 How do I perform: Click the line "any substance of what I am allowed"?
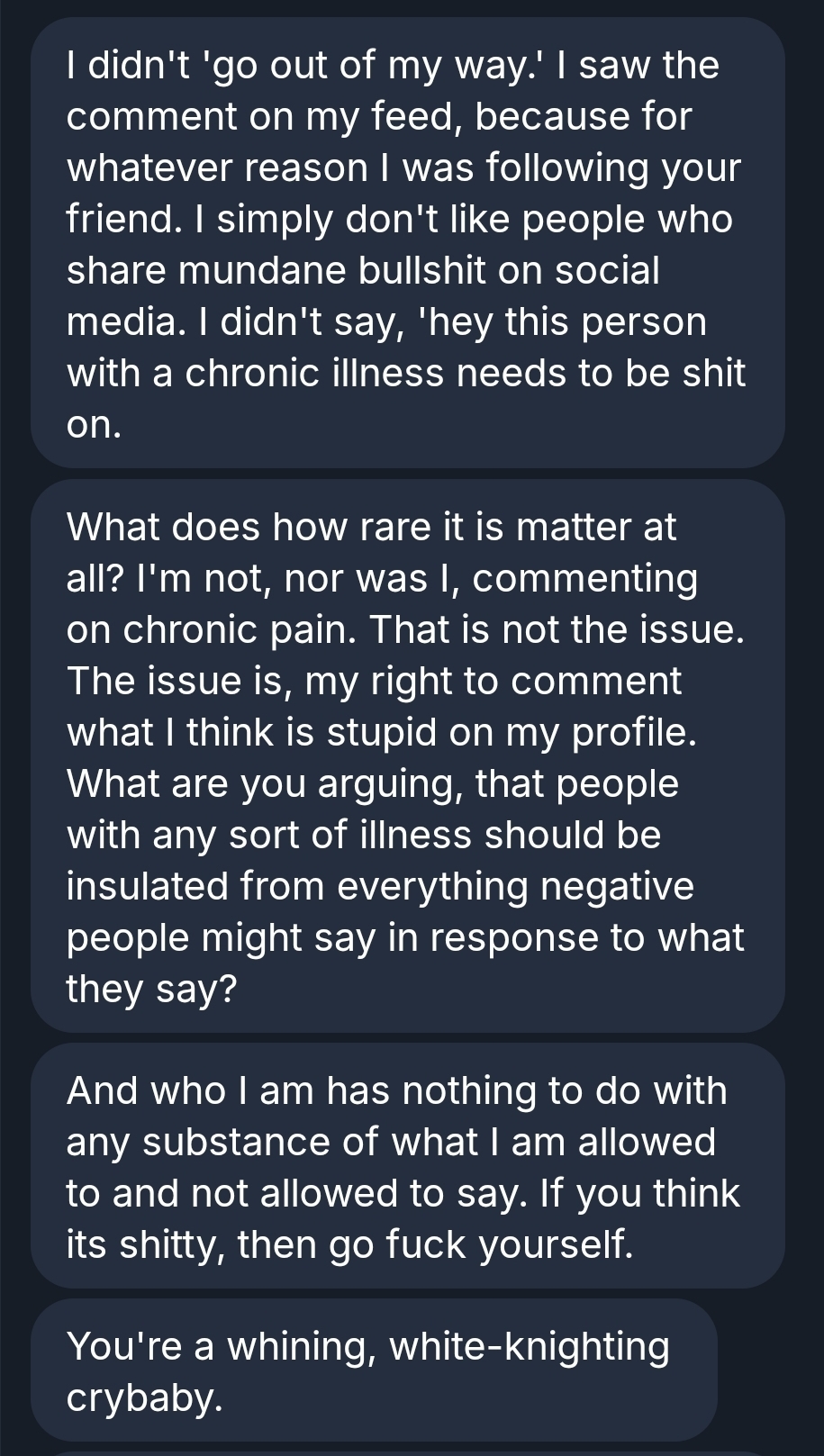click(x=391, y=1142)
